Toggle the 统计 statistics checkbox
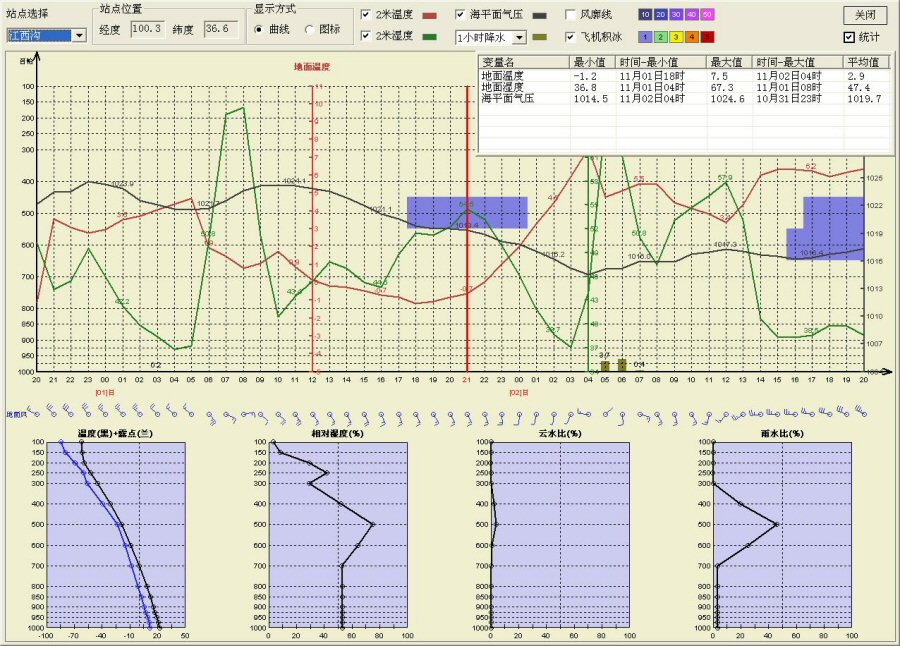 [x=849, y=37]
